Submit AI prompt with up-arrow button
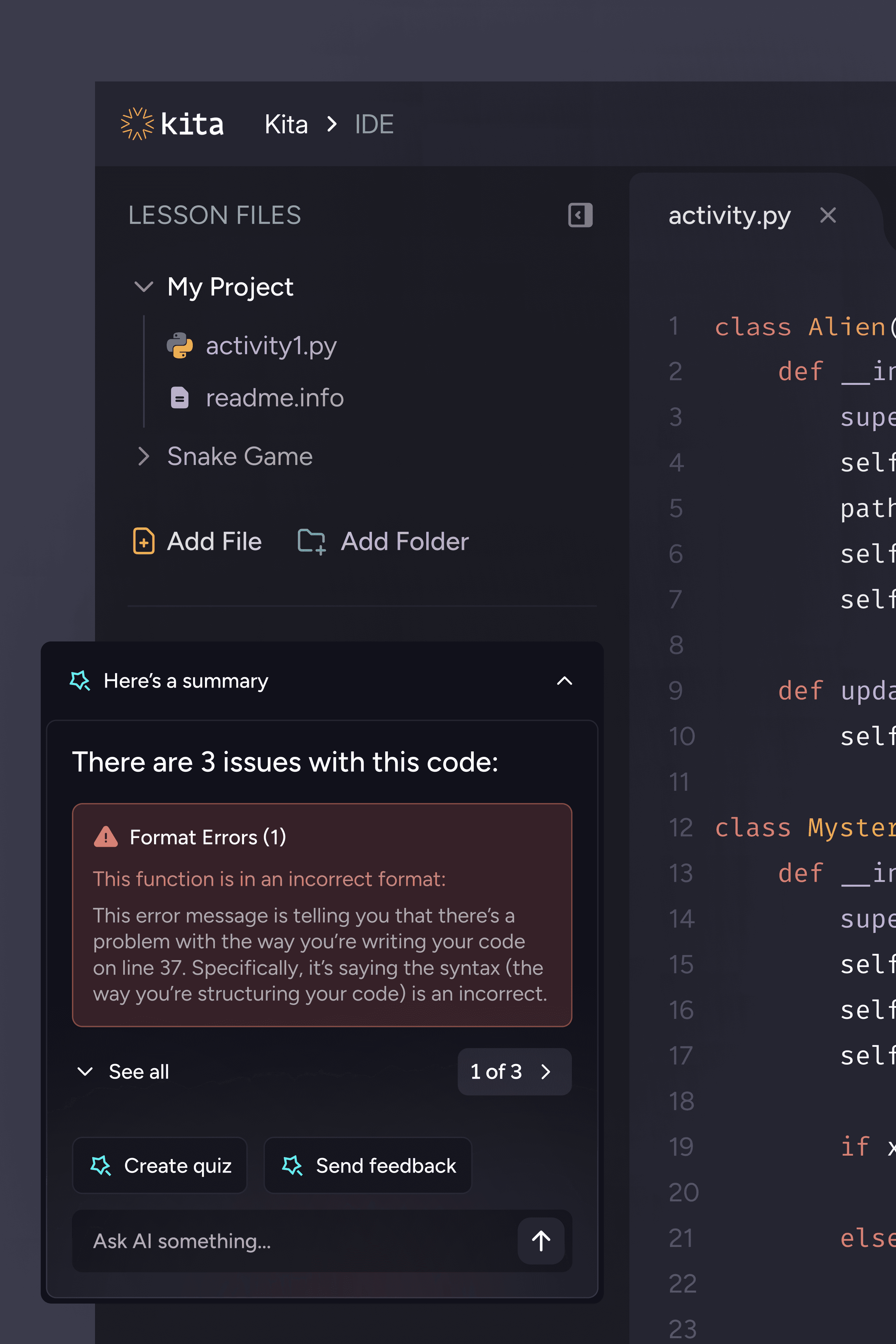The image size is (896, 1344). pyautogui.click(x=541, y=1240)
